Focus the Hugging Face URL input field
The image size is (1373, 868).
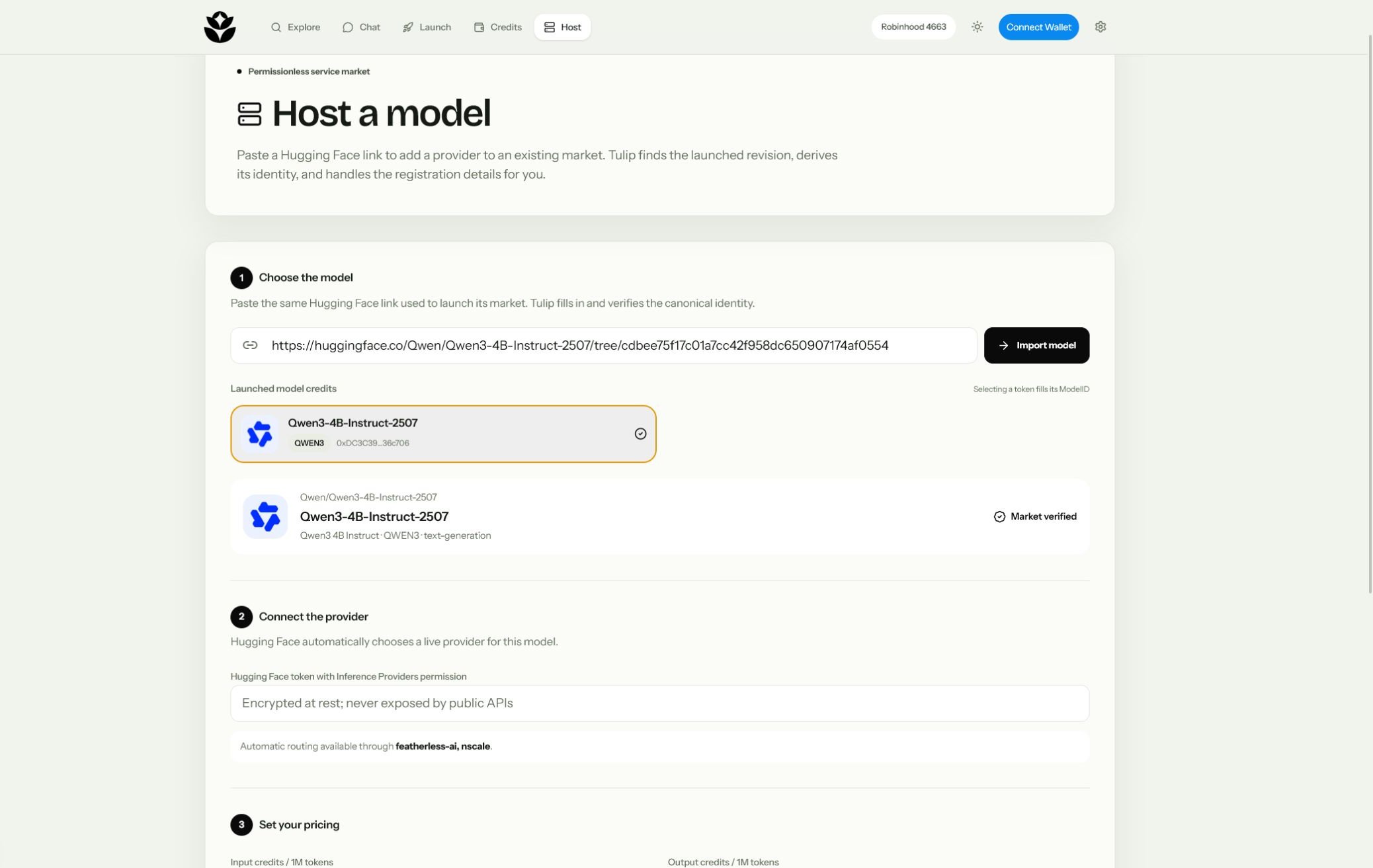click(603, 345)
